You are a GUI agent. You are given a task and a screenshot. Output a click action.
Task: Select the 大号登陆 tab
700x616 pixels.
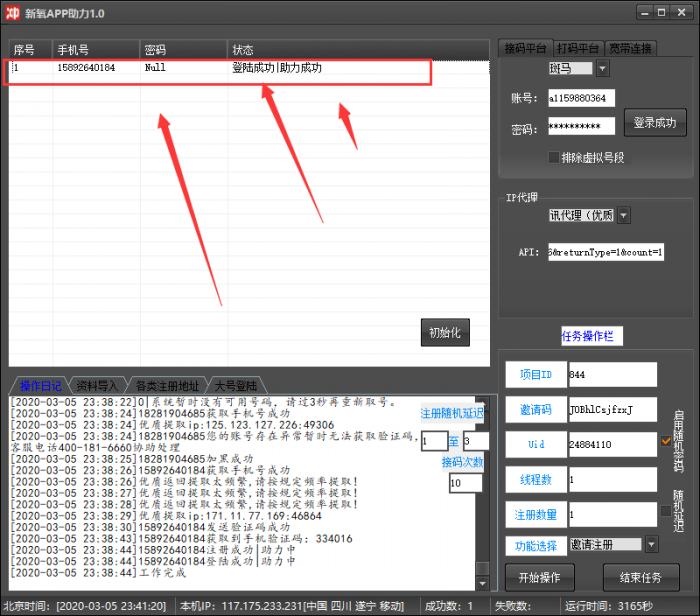234,385
